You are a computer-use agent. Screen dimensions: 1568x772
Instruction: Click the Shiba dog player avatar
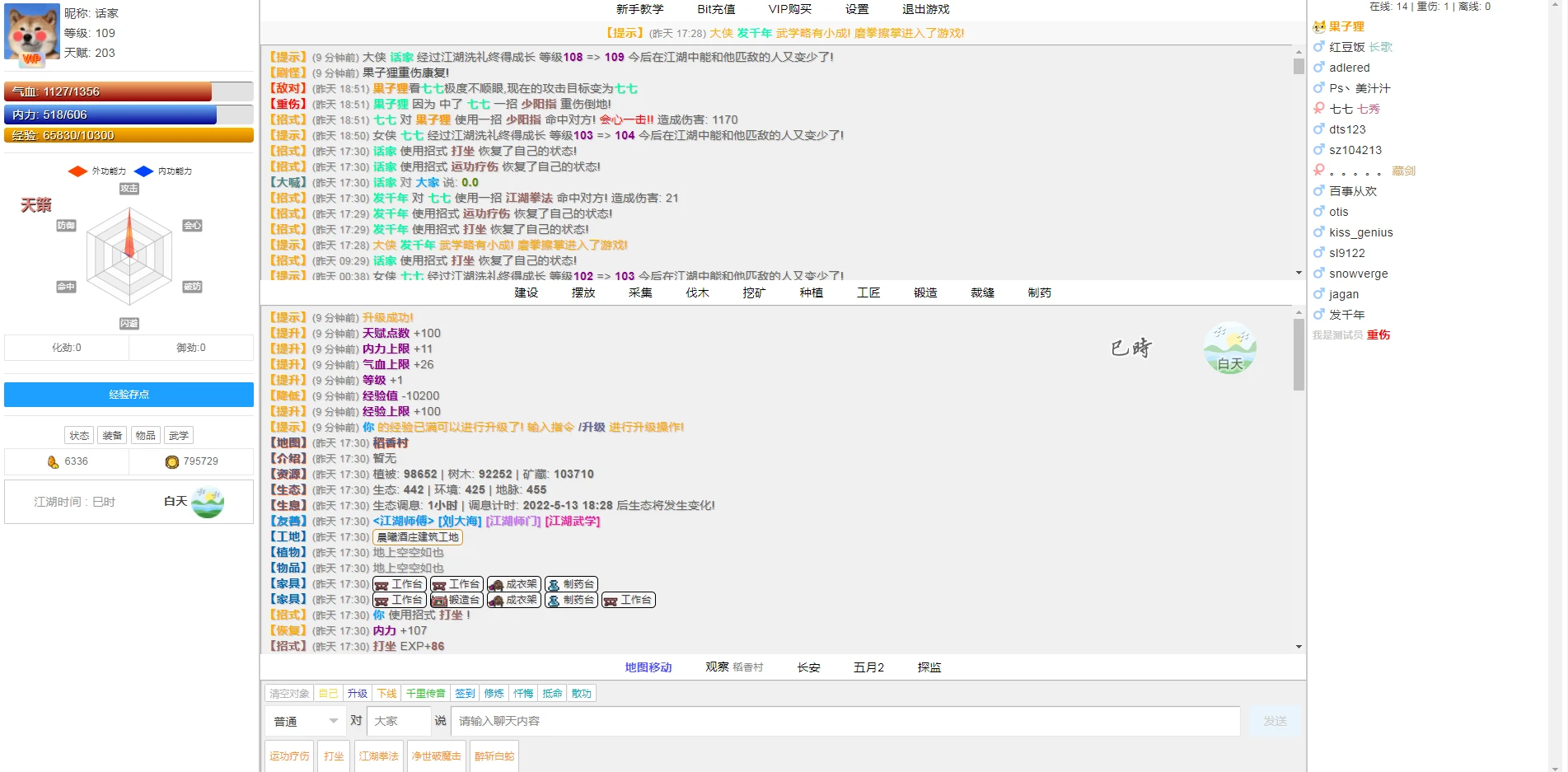click(x=32, y=32)
